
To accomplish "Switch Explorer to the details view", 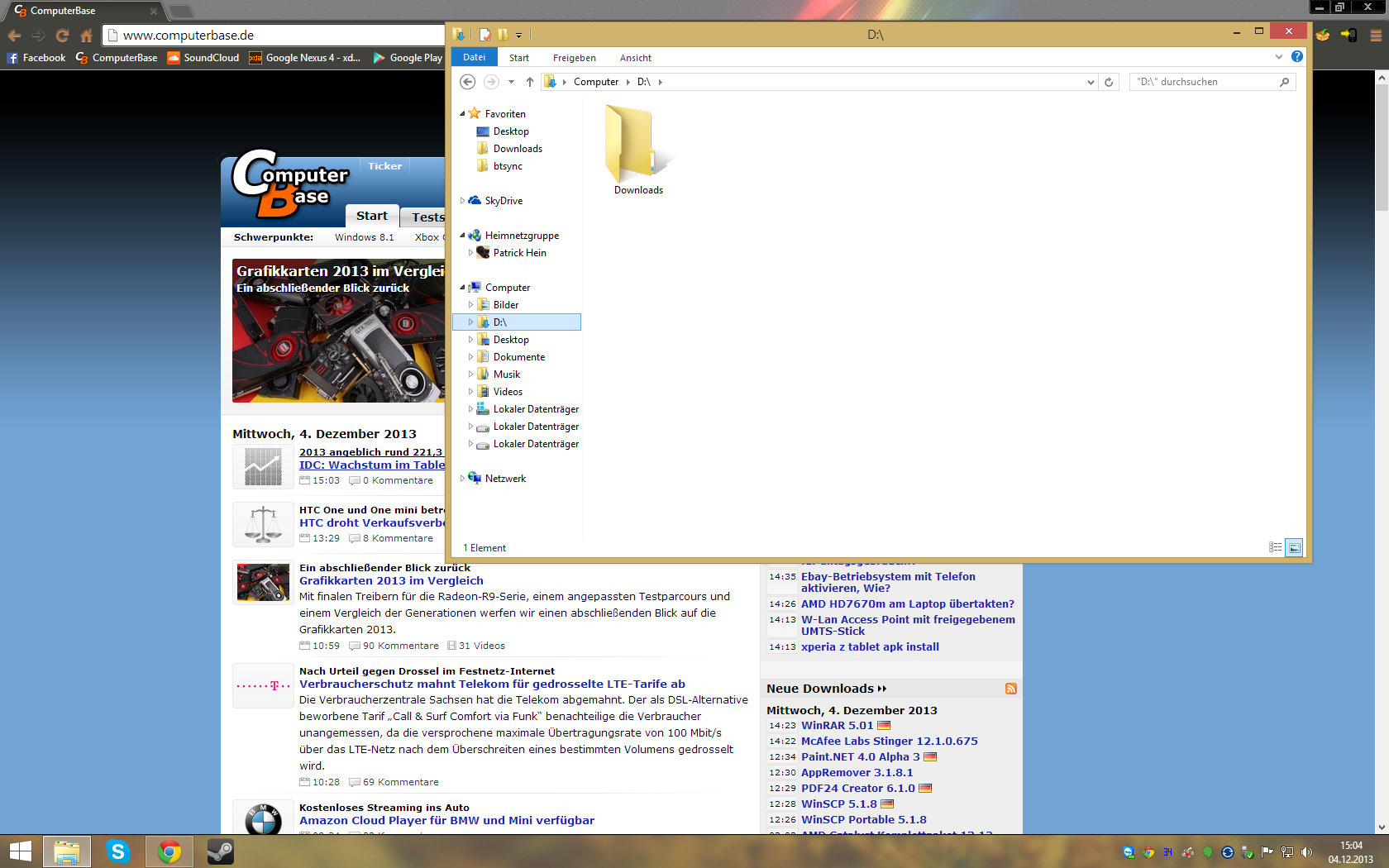I will pyautogui.click(x=1275, y=547).
